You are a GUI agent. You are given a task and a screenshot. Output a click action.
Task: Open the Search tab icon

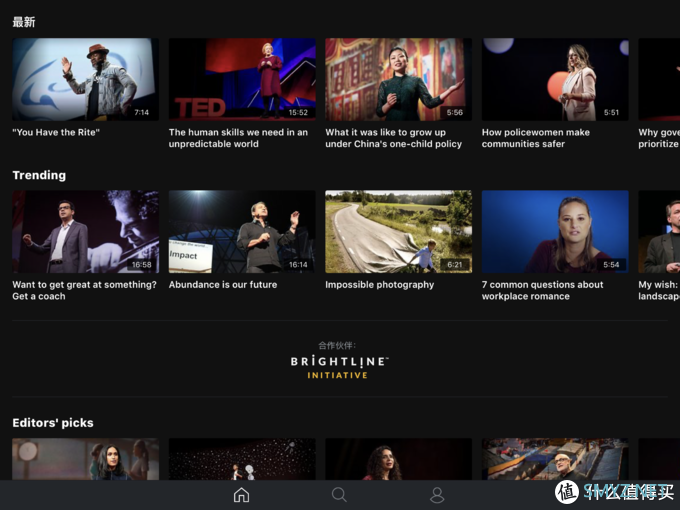339,495
